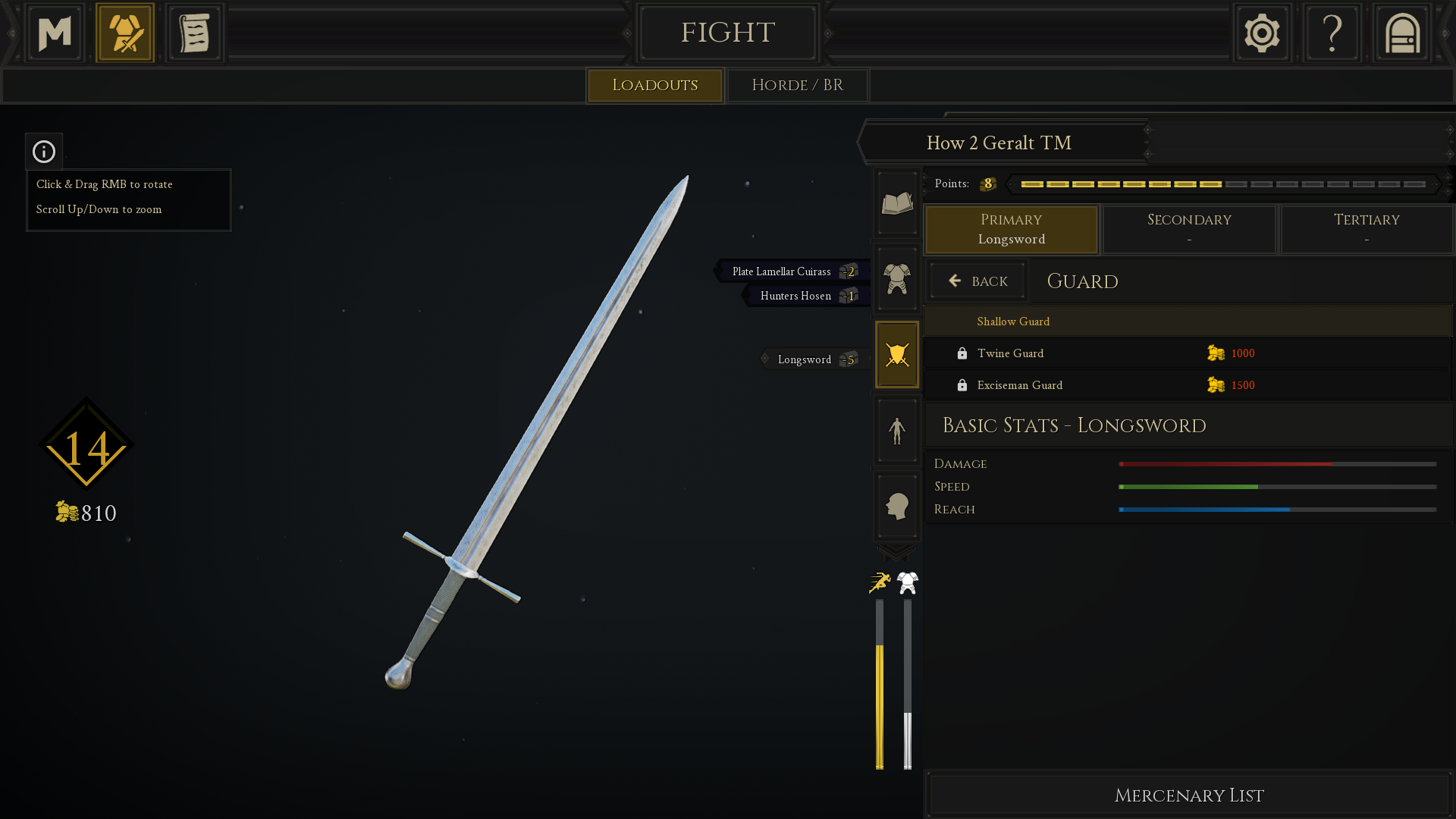1456x819 pixels.
Task: Select the weapons shield-and-swords category icon
Action: (x=897, y=354)
